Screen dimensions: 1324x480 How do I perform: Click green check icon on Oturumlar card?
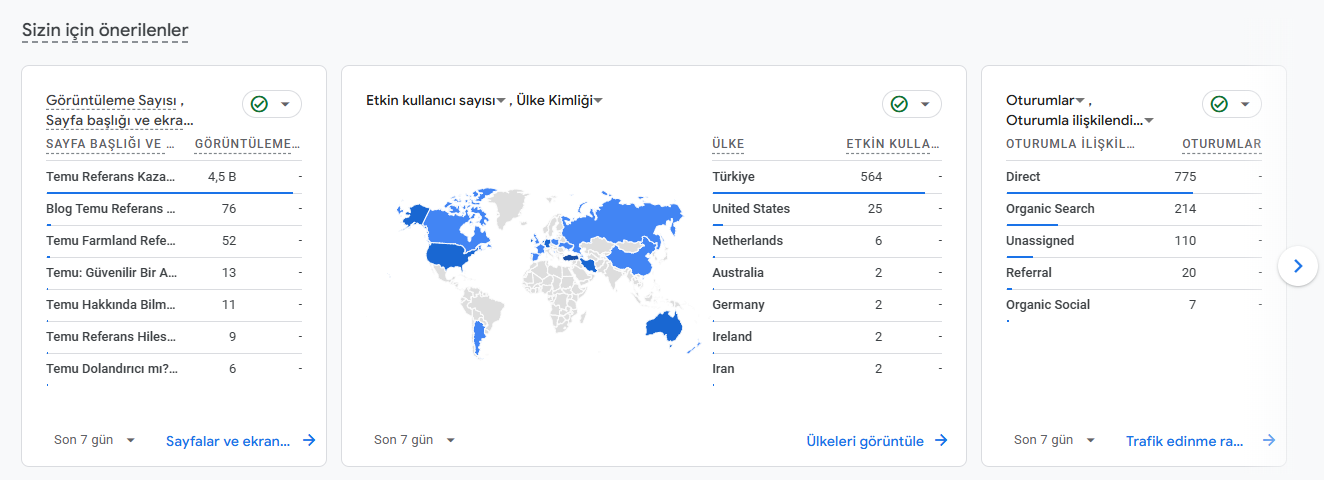[1219, 104]
